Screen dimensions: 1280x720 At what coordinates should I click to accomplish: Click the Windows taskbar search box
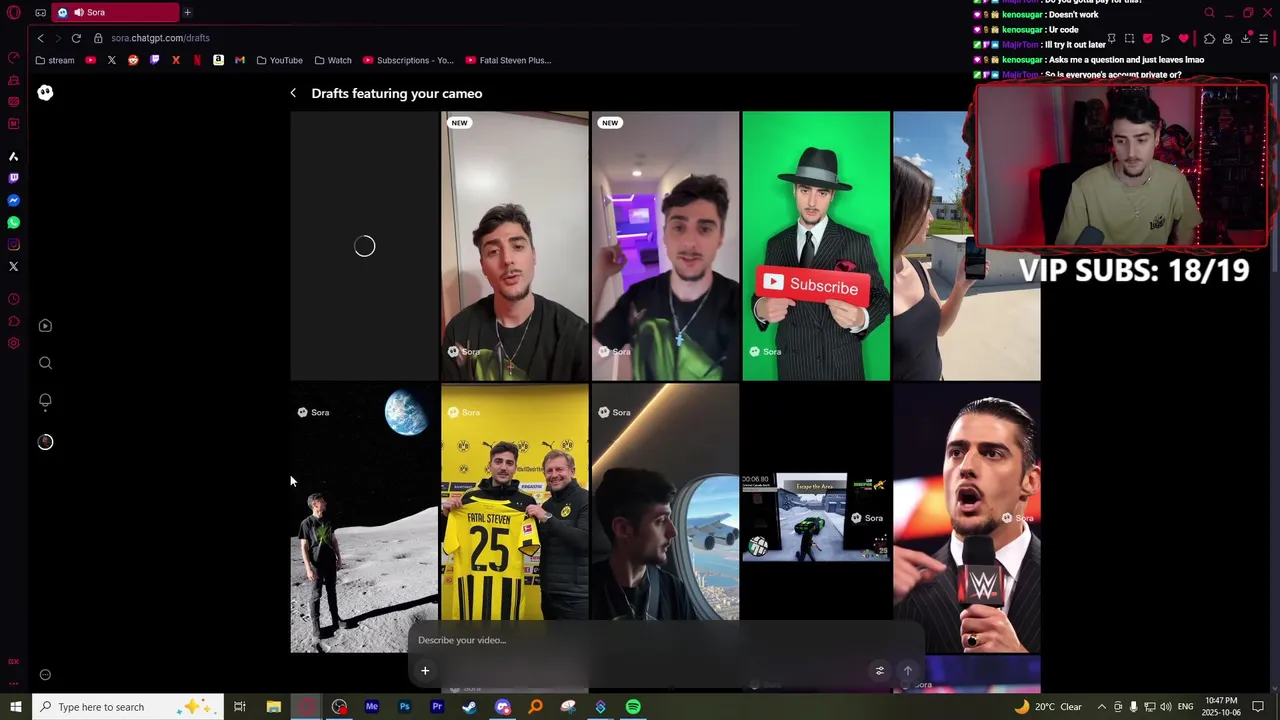[x=127, y=707]
